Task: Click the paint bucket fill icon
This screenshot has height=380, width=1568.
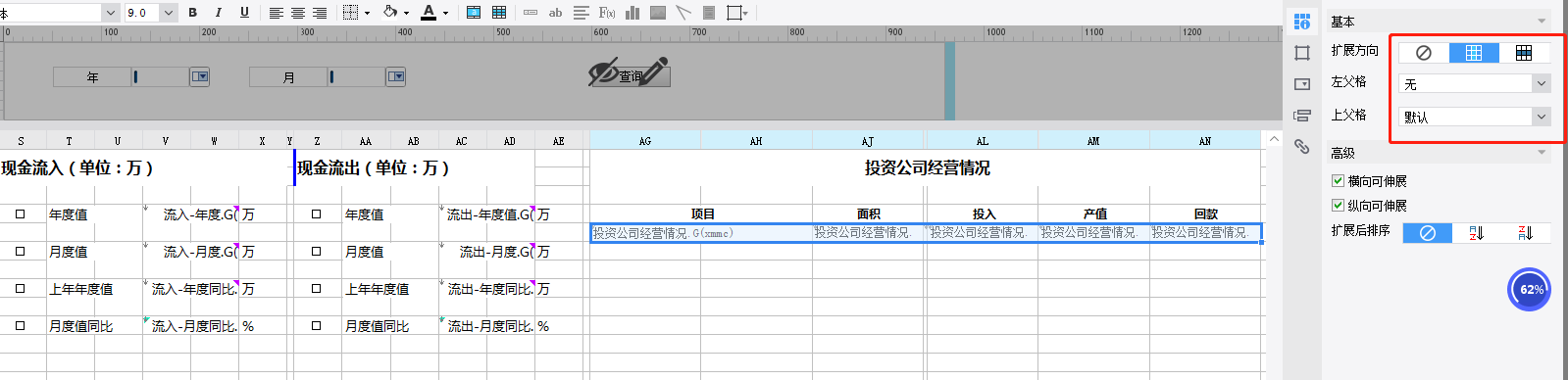Action: (390, 13)
